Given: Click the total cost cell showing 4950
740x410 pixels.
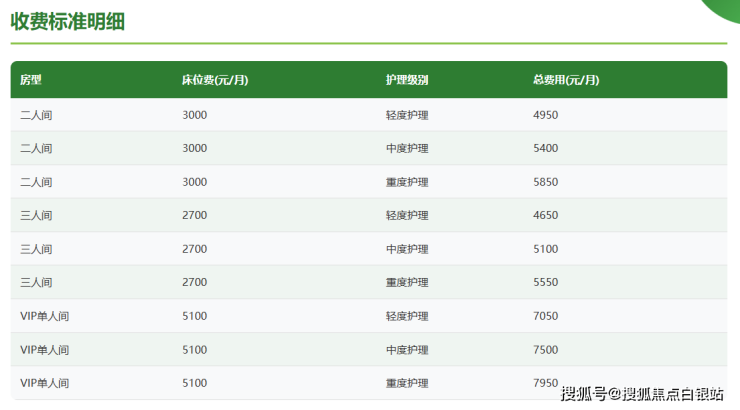Looking at the screenshot, I should pos(546,115).
